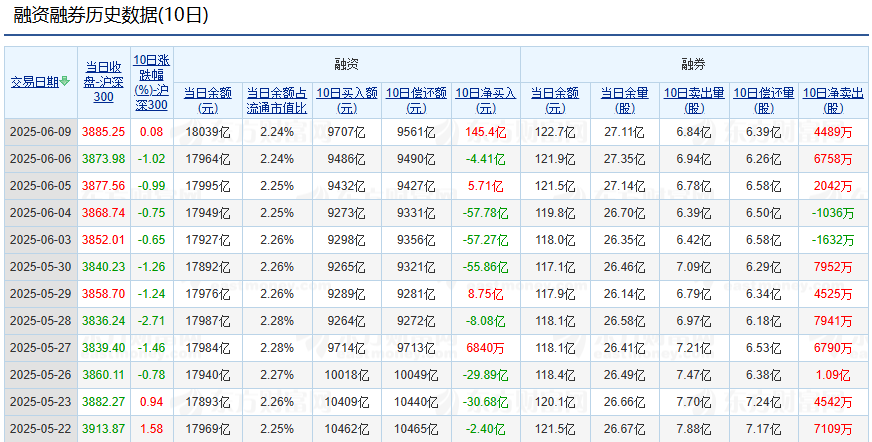Select date cell 2025-05-28
872x442 pixels.
tap(41, 321)
